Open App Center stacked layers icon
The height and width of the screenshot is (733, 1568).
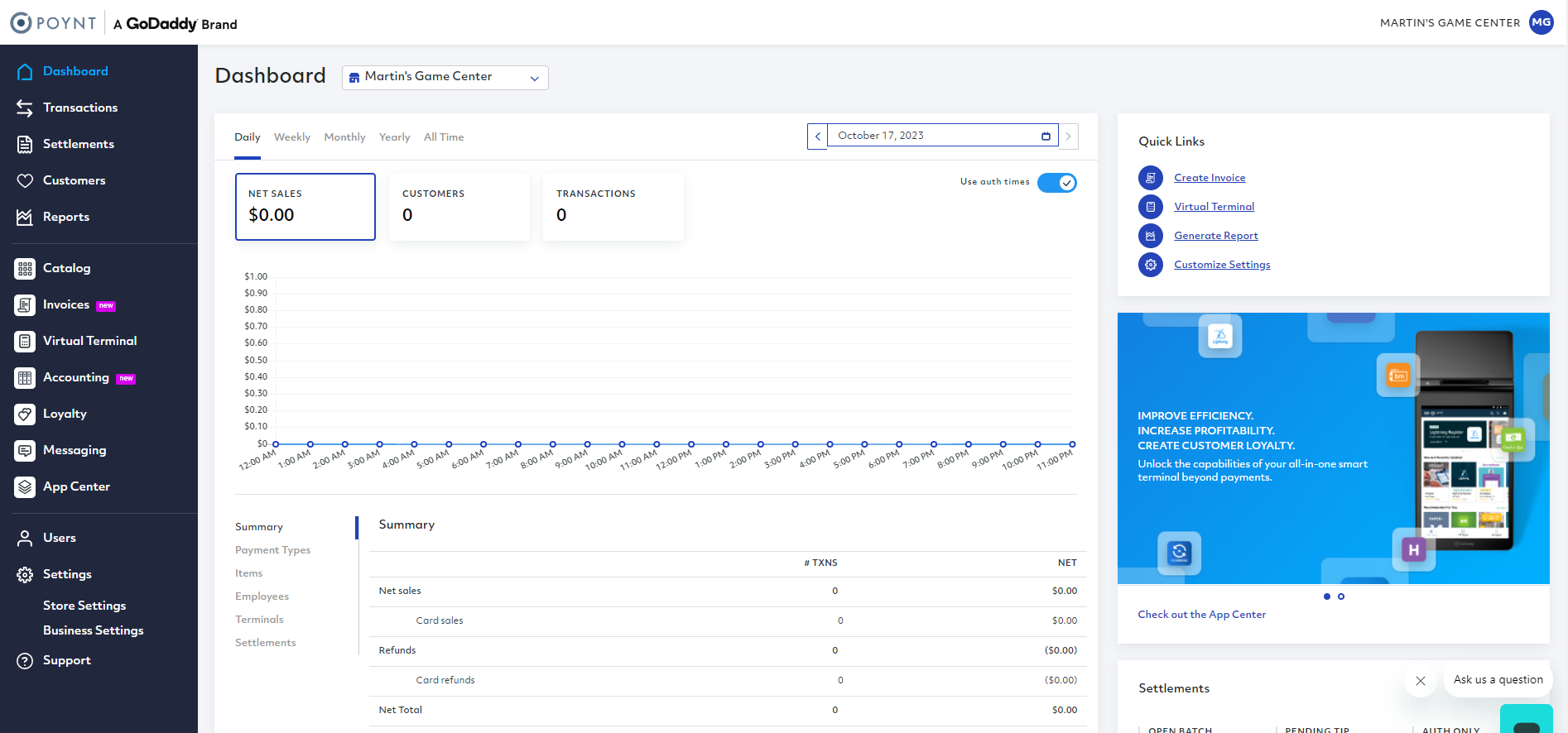coord(25,486)
